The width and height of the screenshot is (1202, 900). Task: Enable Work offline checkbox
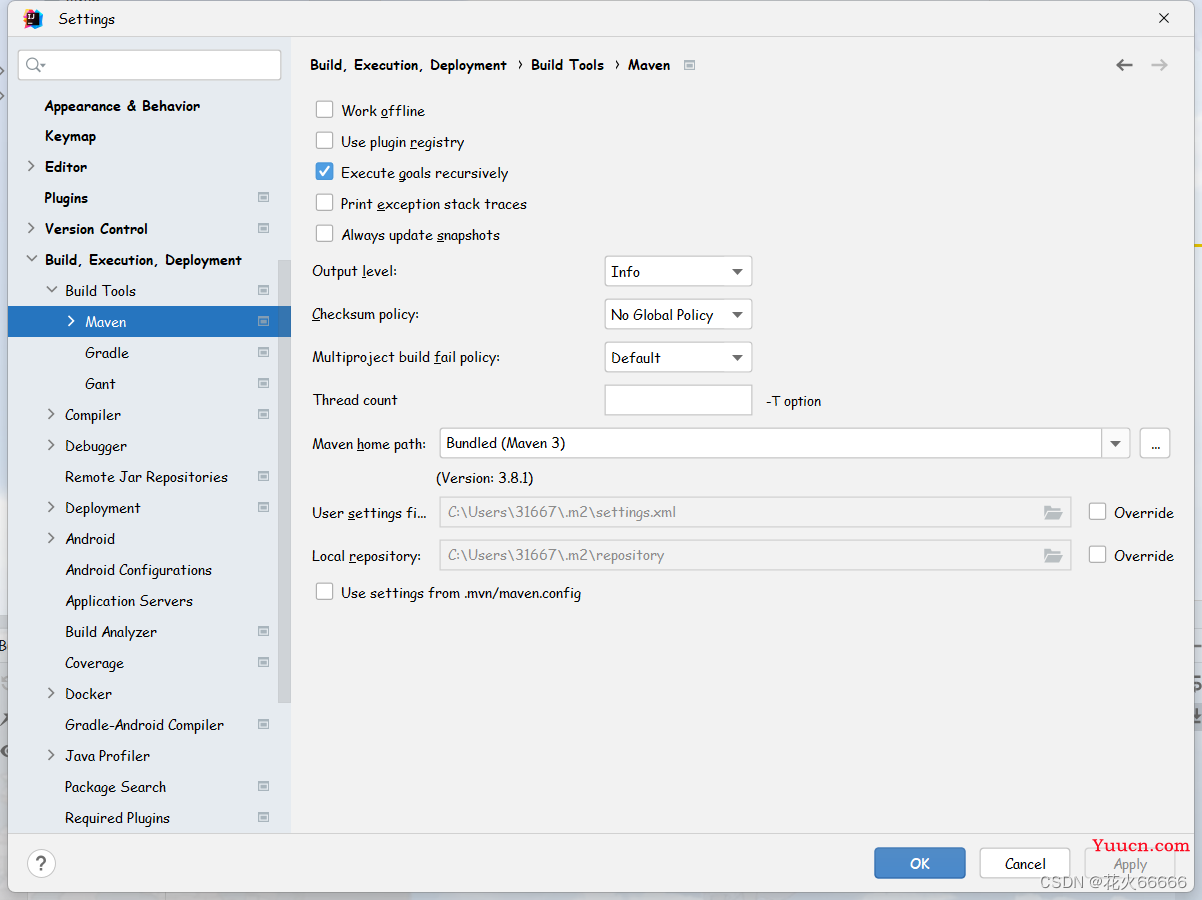pos(324,110)
